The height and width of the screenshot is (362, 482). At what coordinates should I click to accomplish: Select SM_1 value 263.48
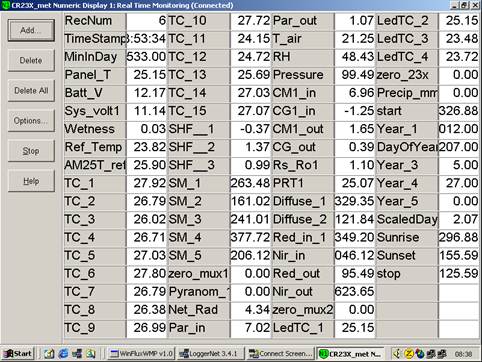[x=251, y=183]
